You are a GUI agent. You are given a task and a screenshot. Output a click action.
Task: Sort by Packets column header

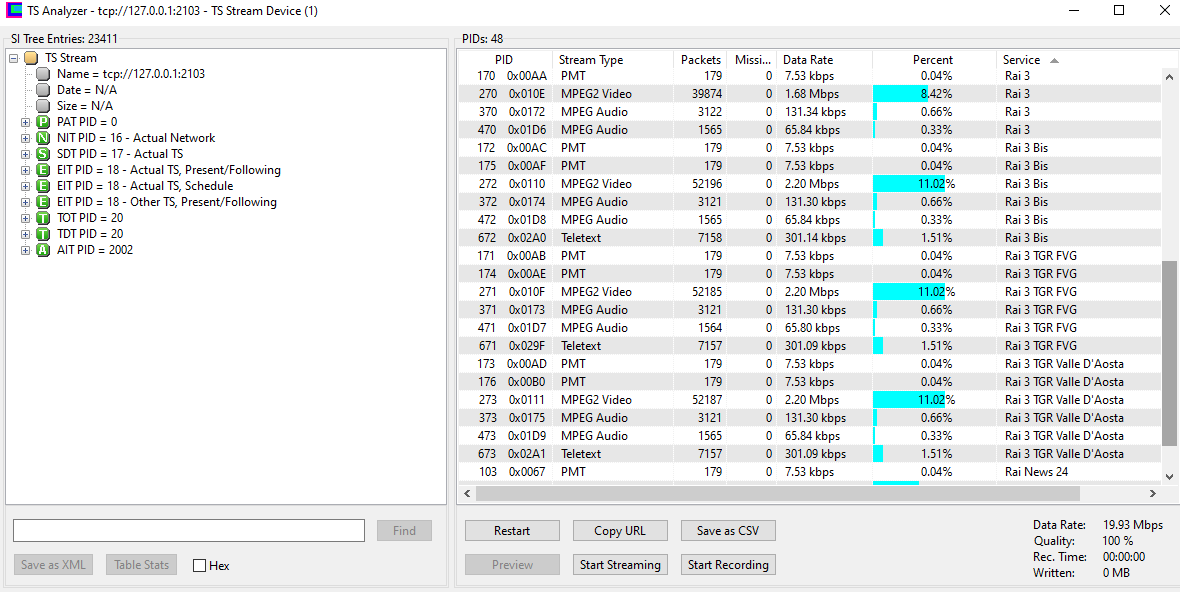[701, 60]
